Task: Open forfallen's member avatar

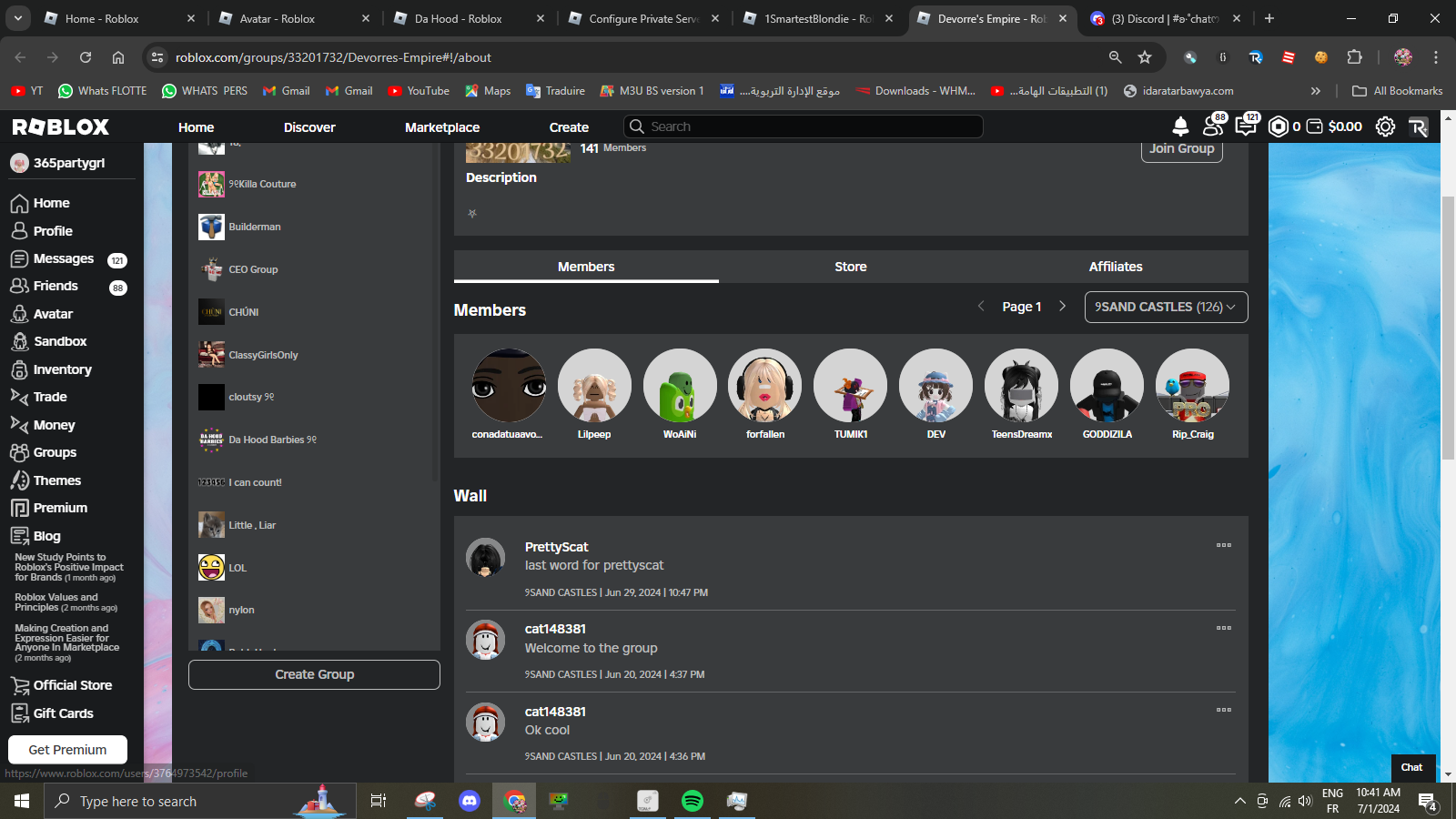Action: tap(765, 386)
